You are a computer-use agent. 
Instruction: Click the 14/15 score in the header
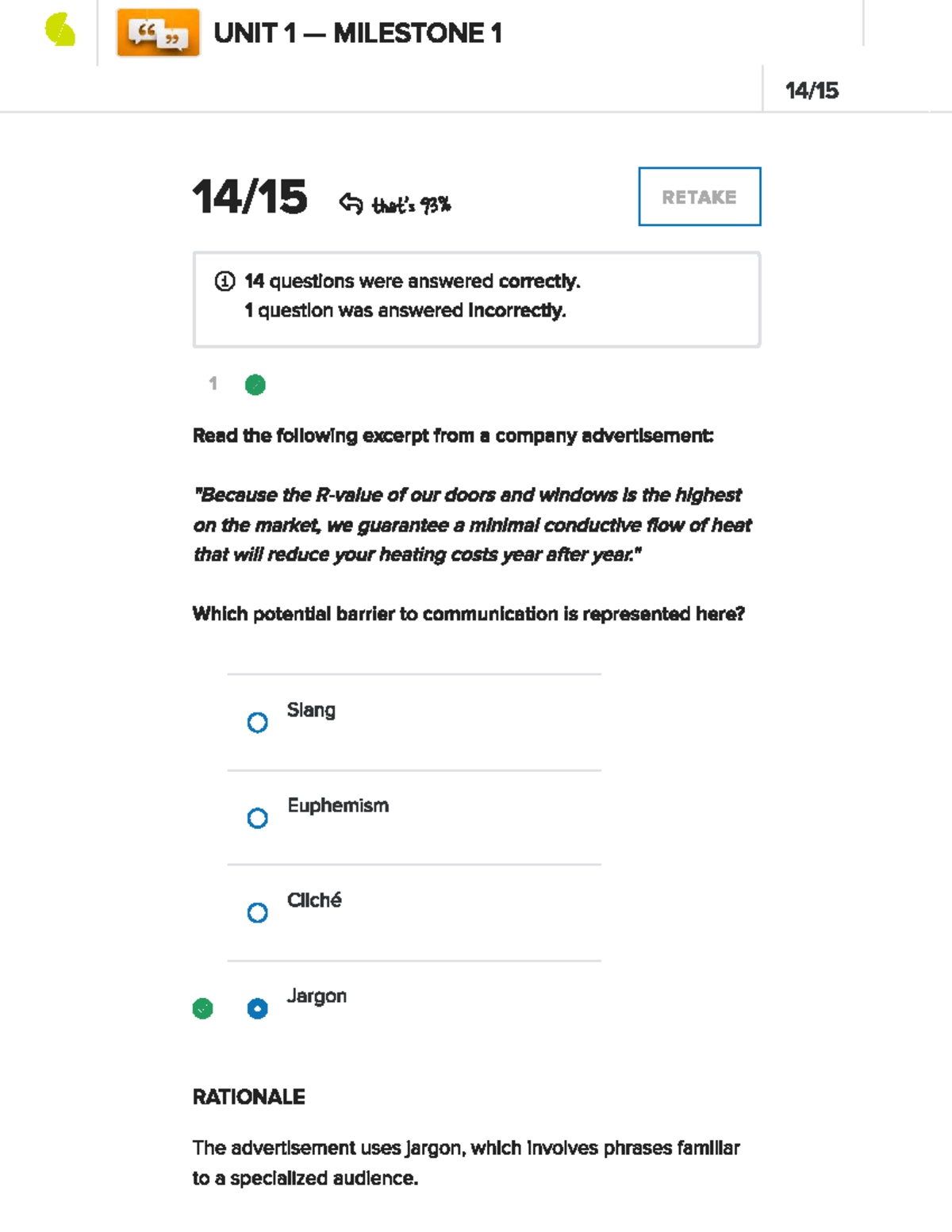click(812, 90)
